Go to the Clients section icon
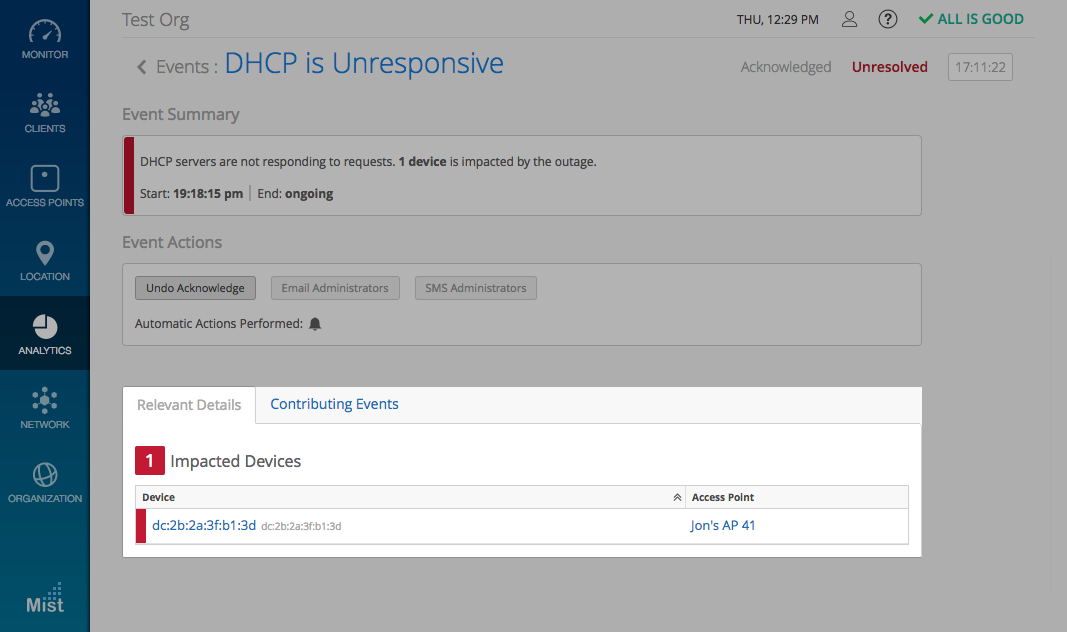 point(44,105)
